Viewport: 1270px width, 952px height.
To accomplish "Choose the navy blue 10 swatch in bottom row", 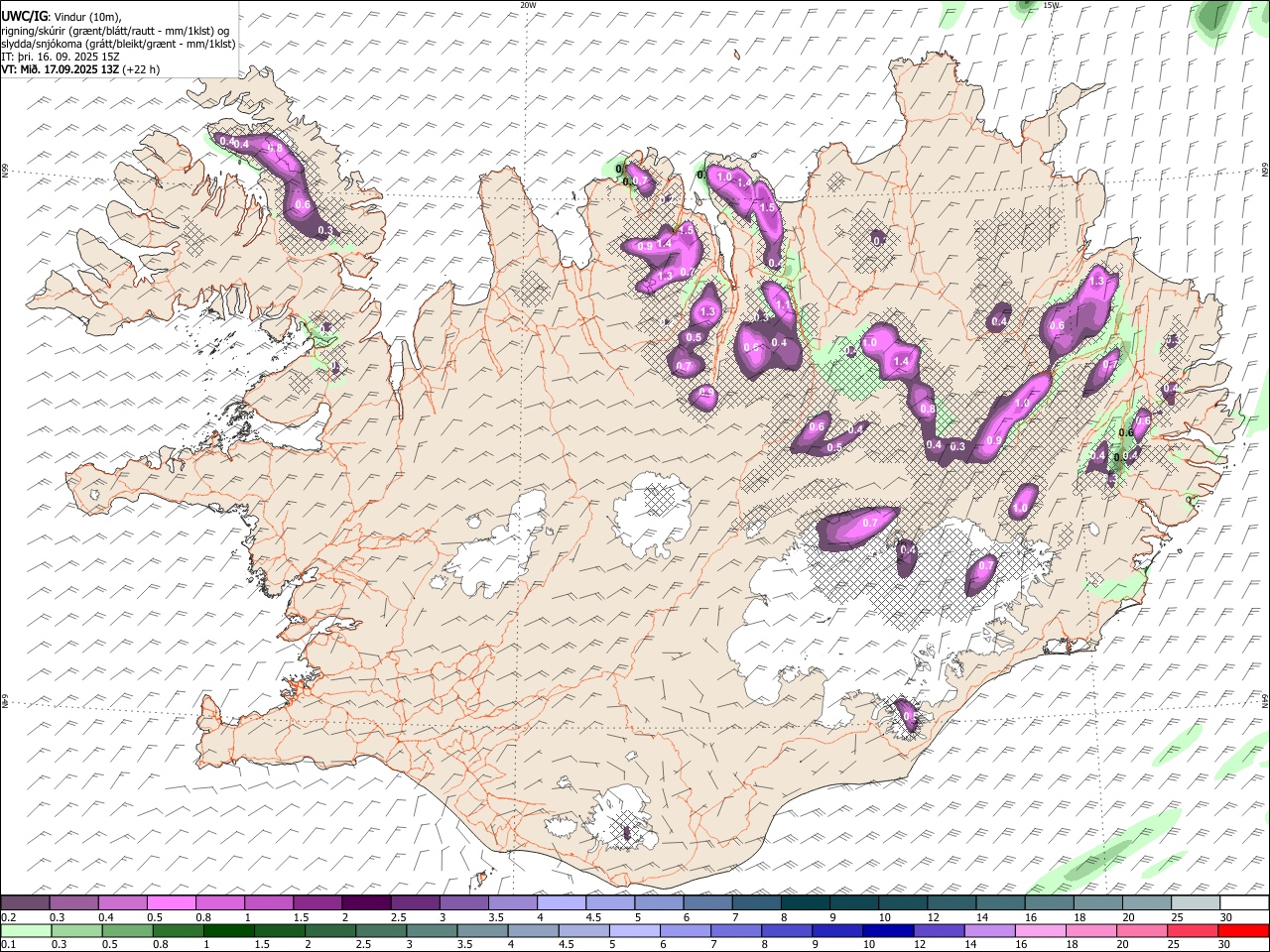I will click(886, 930).
